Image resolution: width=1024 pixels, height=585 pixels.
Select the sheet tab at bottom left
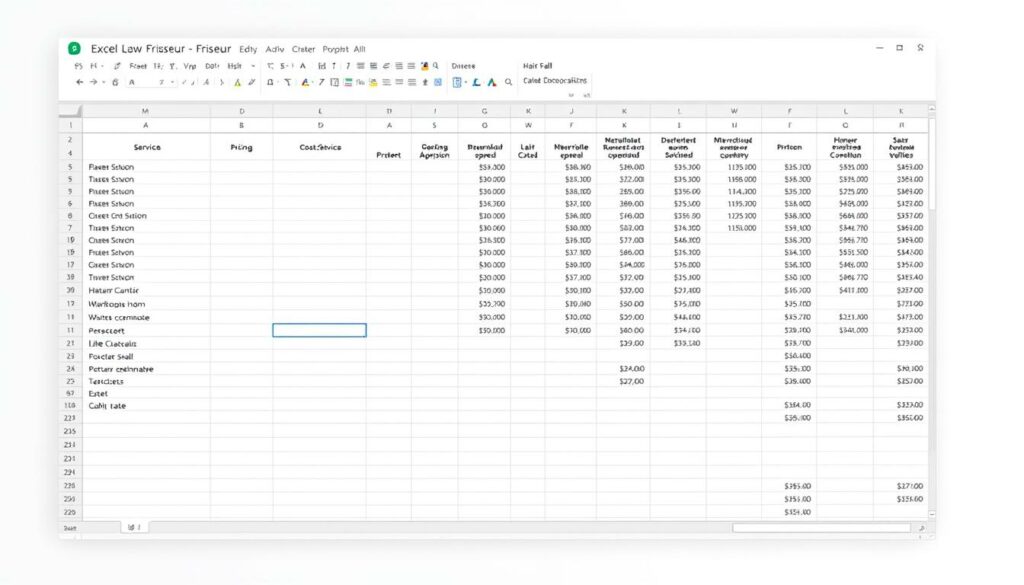[135, 527]
